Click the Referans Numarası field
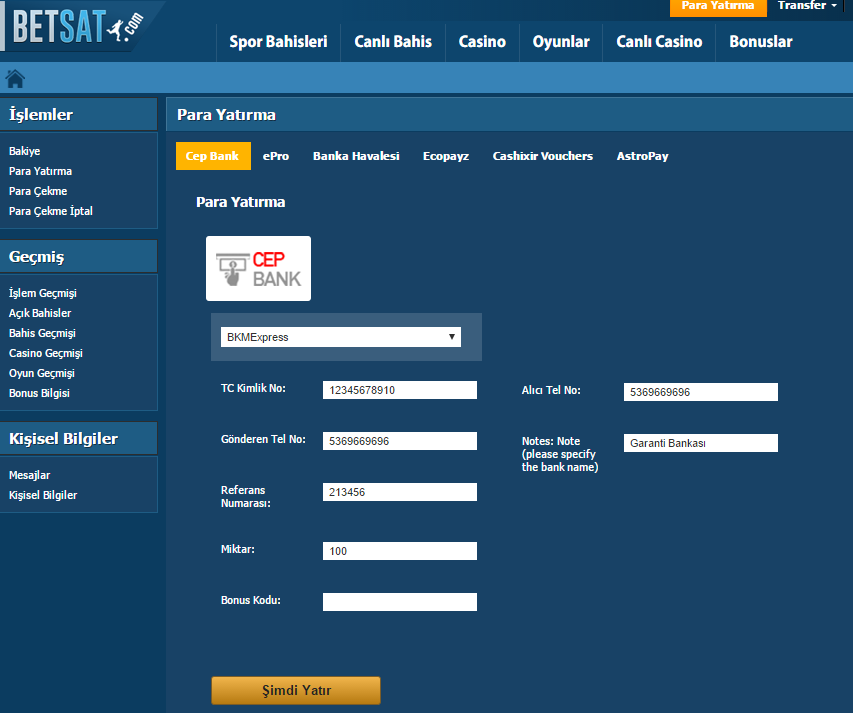The image size is (853, 713). click(x=400, y=492)
